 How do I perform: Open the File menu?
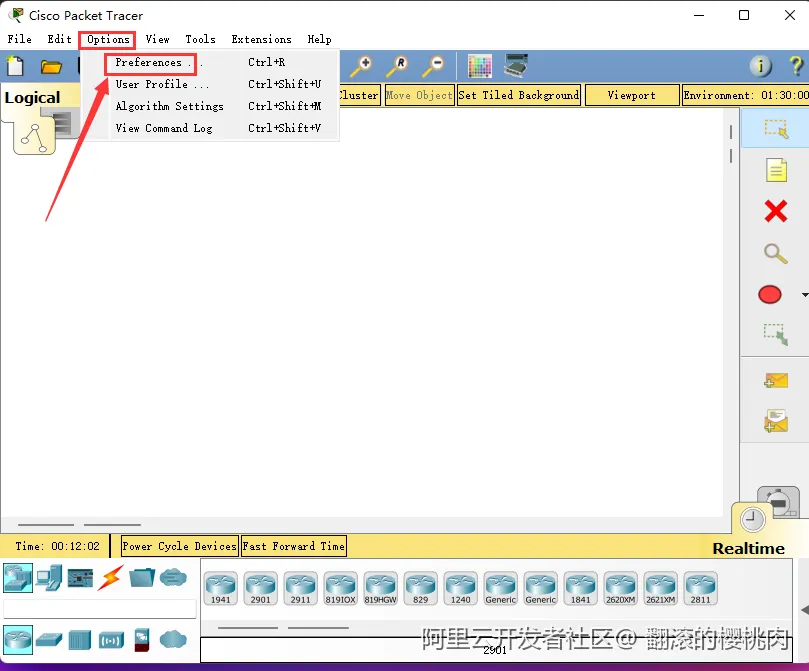pos(20,39)
